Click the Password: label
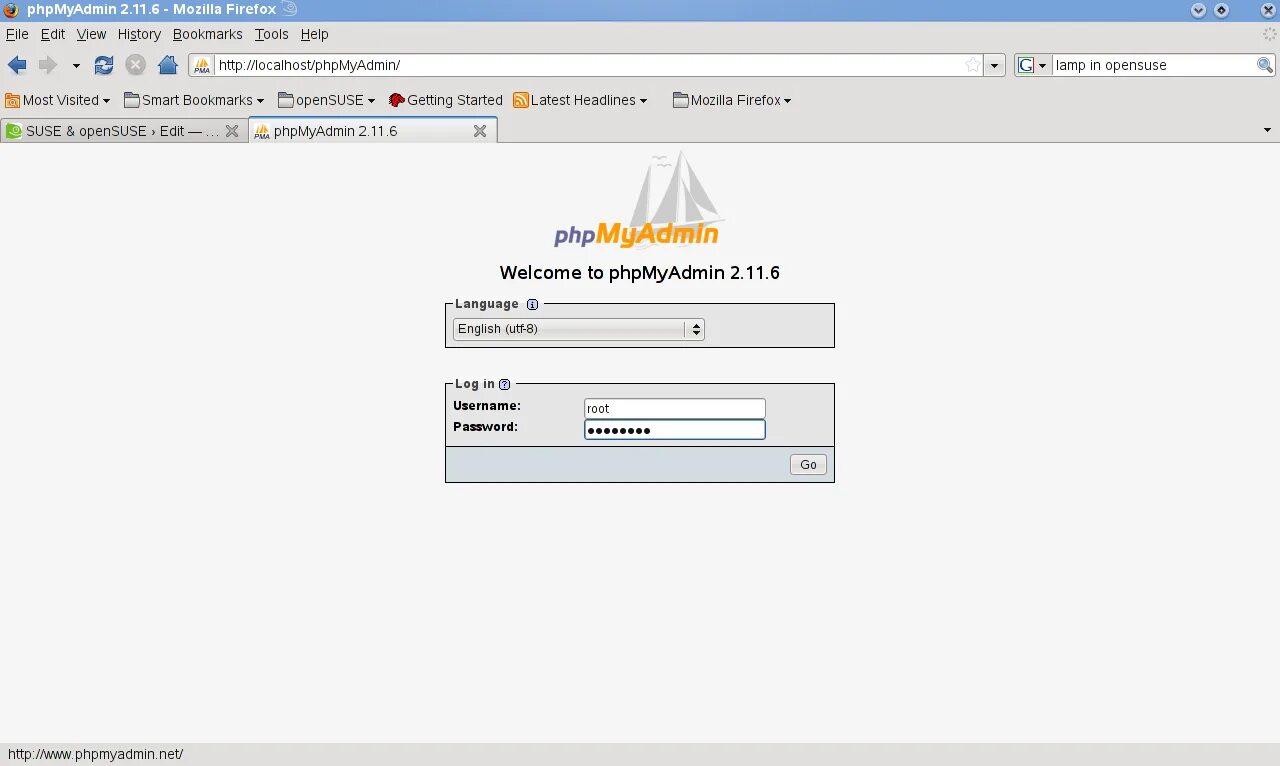The height and width of the screenshot is (766, 1280). 485,427
